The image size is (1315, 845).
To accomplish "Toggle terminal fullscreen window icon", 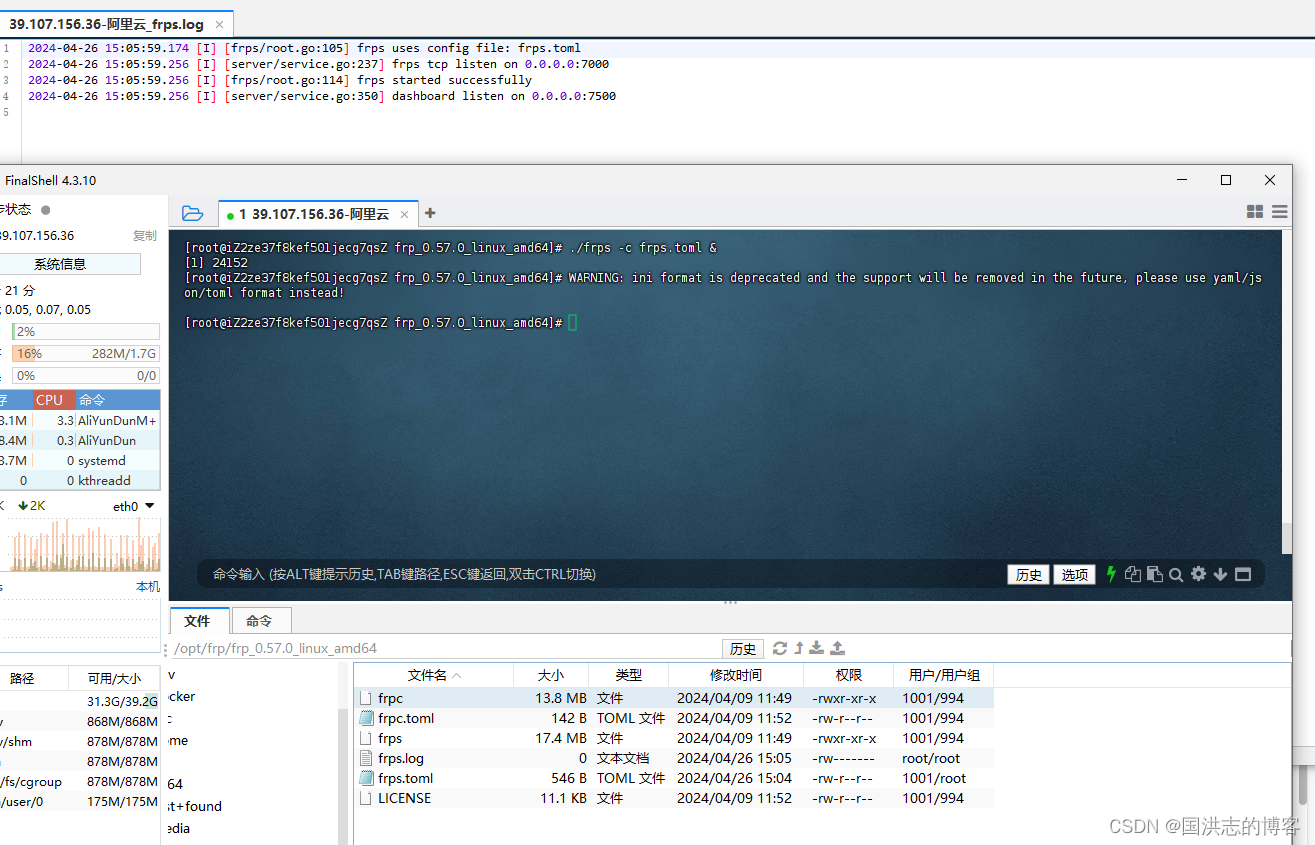I will click(x=1243, y=574).
